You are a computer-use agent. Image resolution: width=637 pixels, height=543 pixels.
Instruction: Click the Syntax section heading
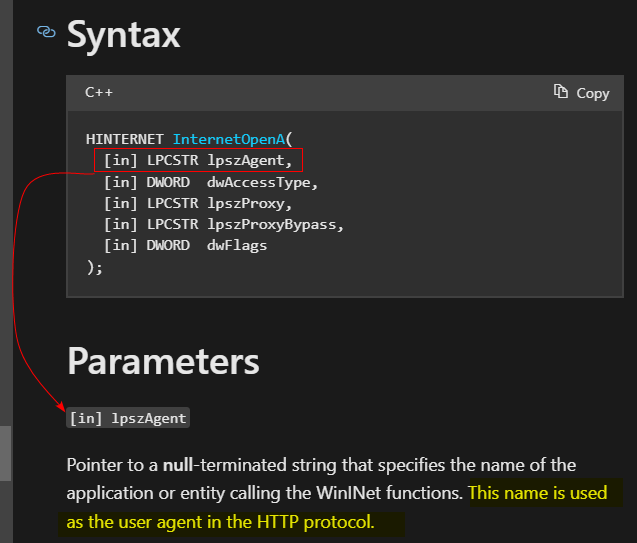(x=123, y=34)
